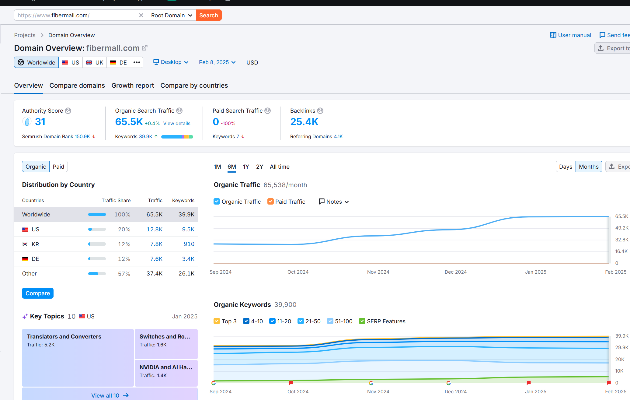Set chart range to 1Y

[x=246, y=167]
